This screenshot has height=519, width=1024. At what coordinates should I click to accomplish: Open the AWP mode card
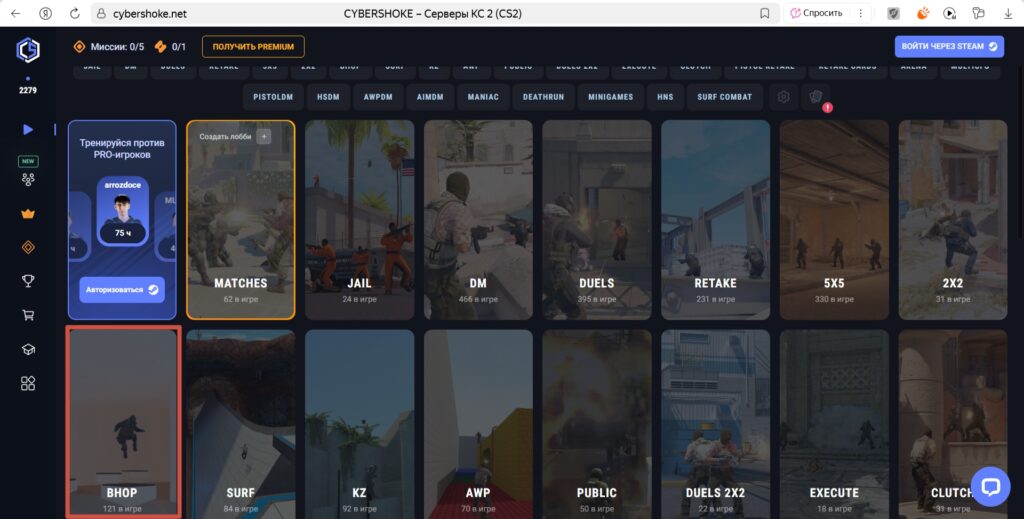[478, 424]
